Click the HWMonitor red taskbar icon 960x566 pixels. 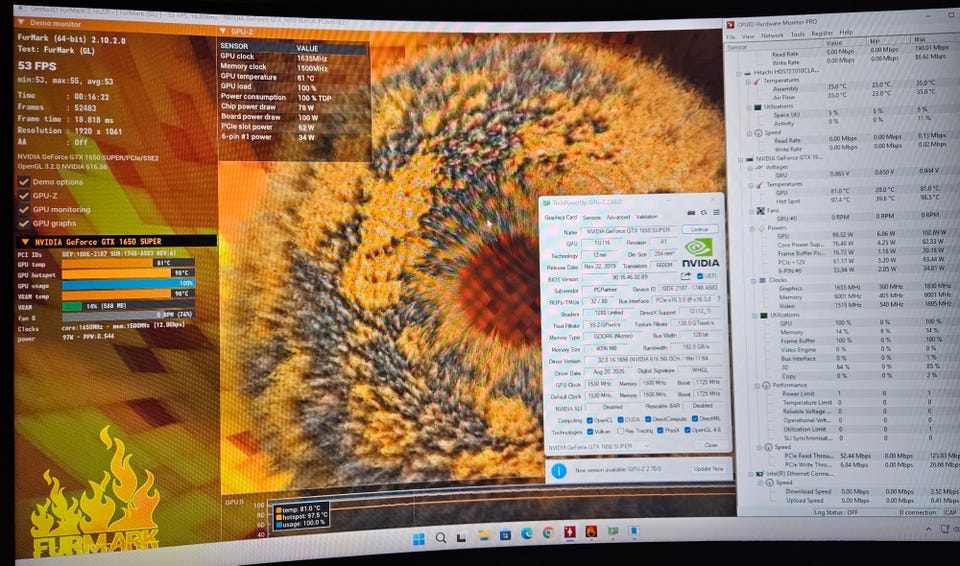coord(569,531)
